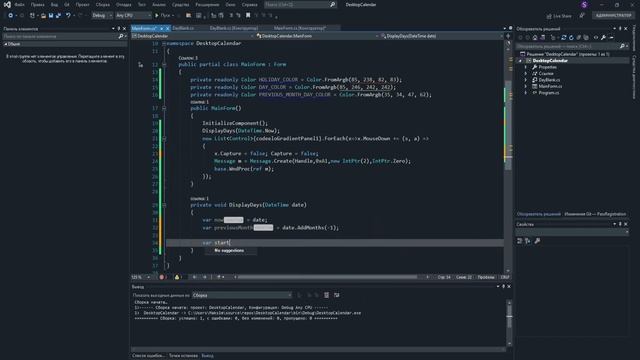Toggle auto-hide pin of Solution Explorer
Viewport: 640px width, 360px height.
pos(620,29)
